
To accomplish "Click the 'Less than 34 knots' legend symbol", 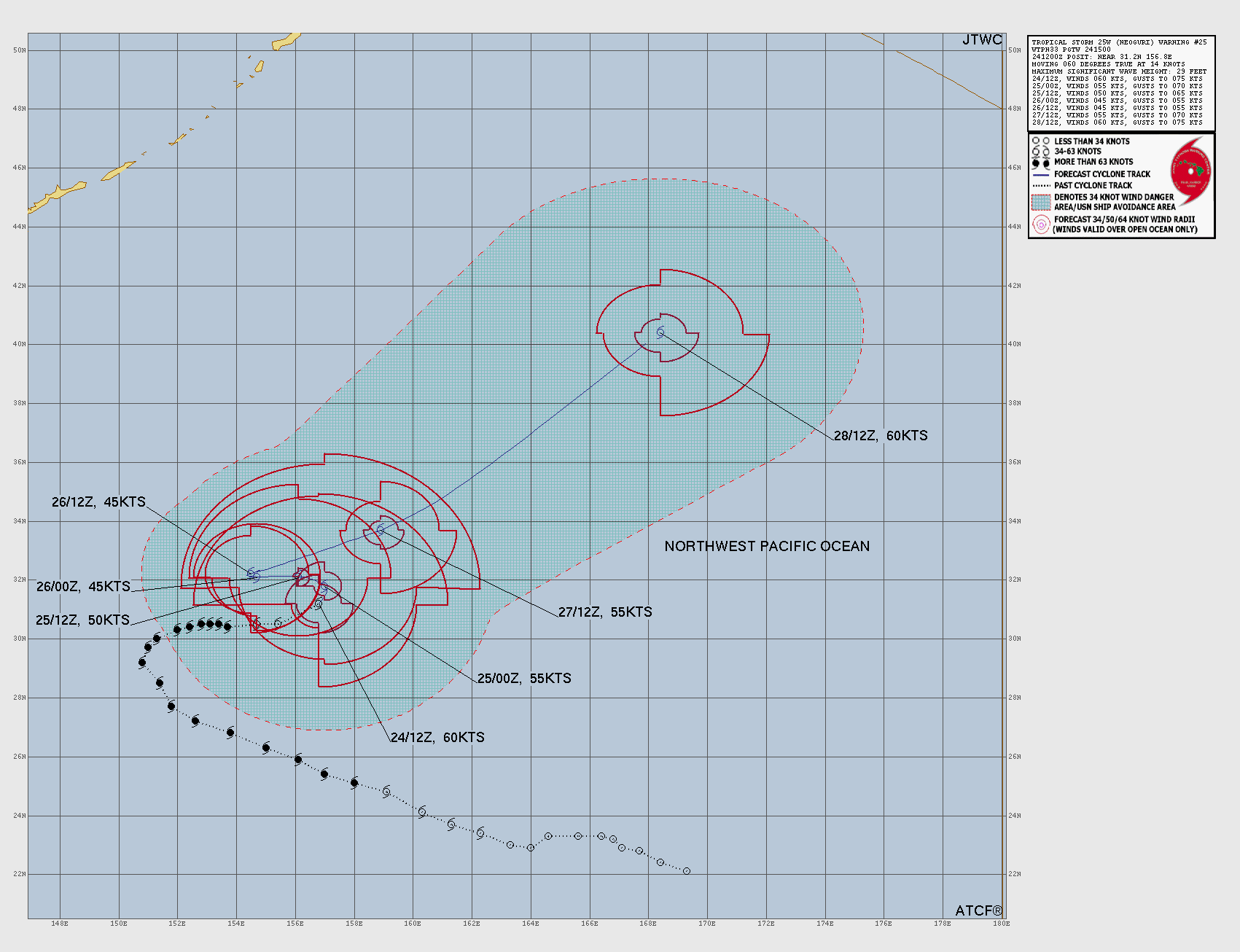I will point(1040,141).
